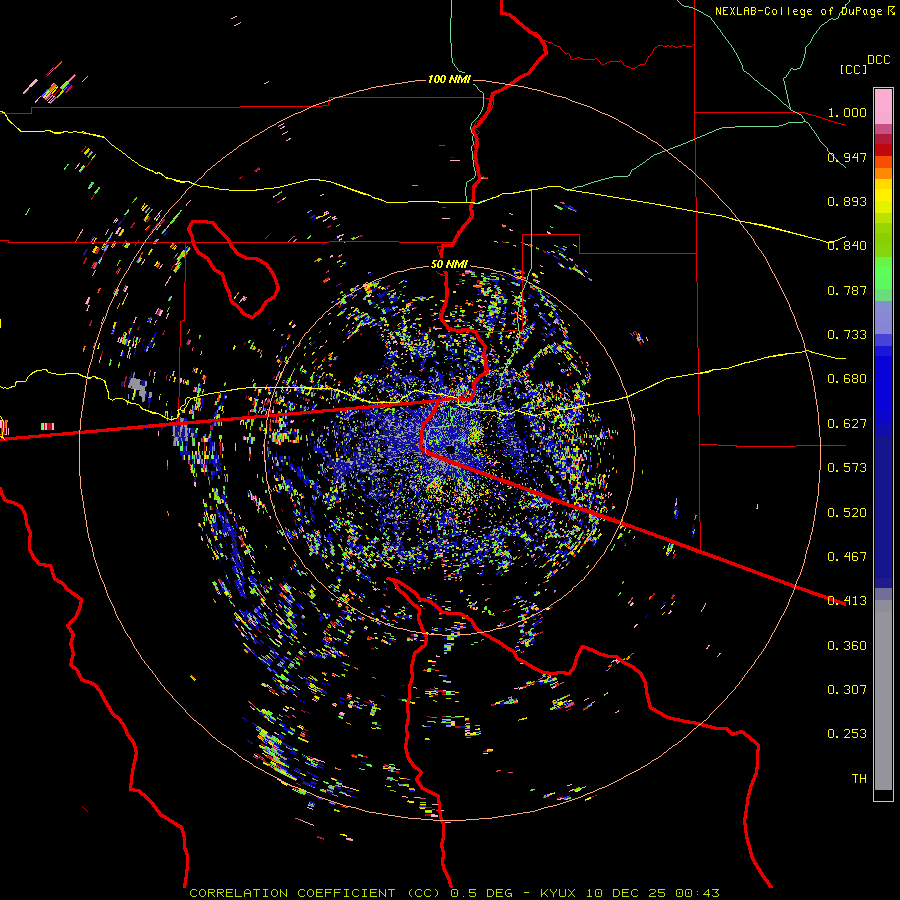The width and height of the screenshot is (900, 900).
Task: Click the DCC product label above legend
Action: tap(878, 60)
